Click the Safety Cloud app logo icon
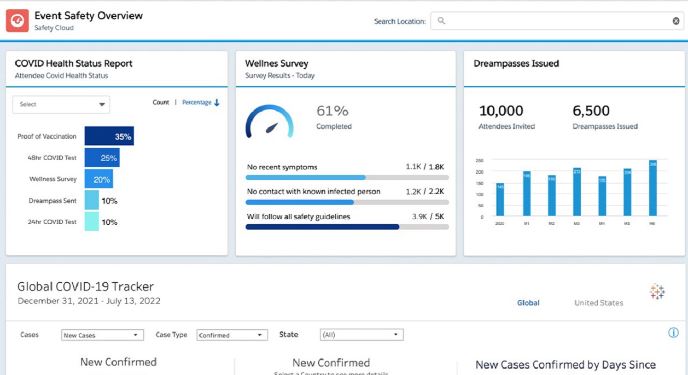 18,21
